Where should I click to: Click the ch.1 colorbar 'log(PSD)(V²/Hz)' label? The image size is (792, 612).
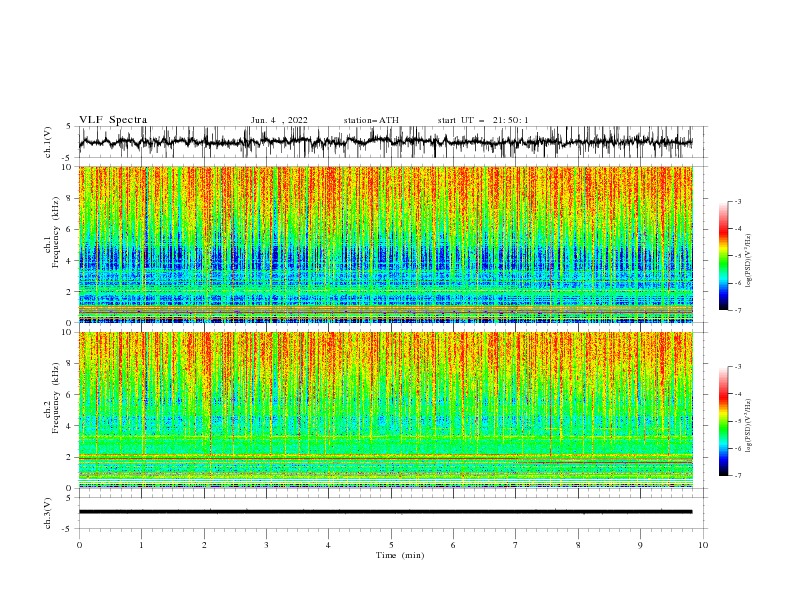pyautogui.click(x=749, y=261)
